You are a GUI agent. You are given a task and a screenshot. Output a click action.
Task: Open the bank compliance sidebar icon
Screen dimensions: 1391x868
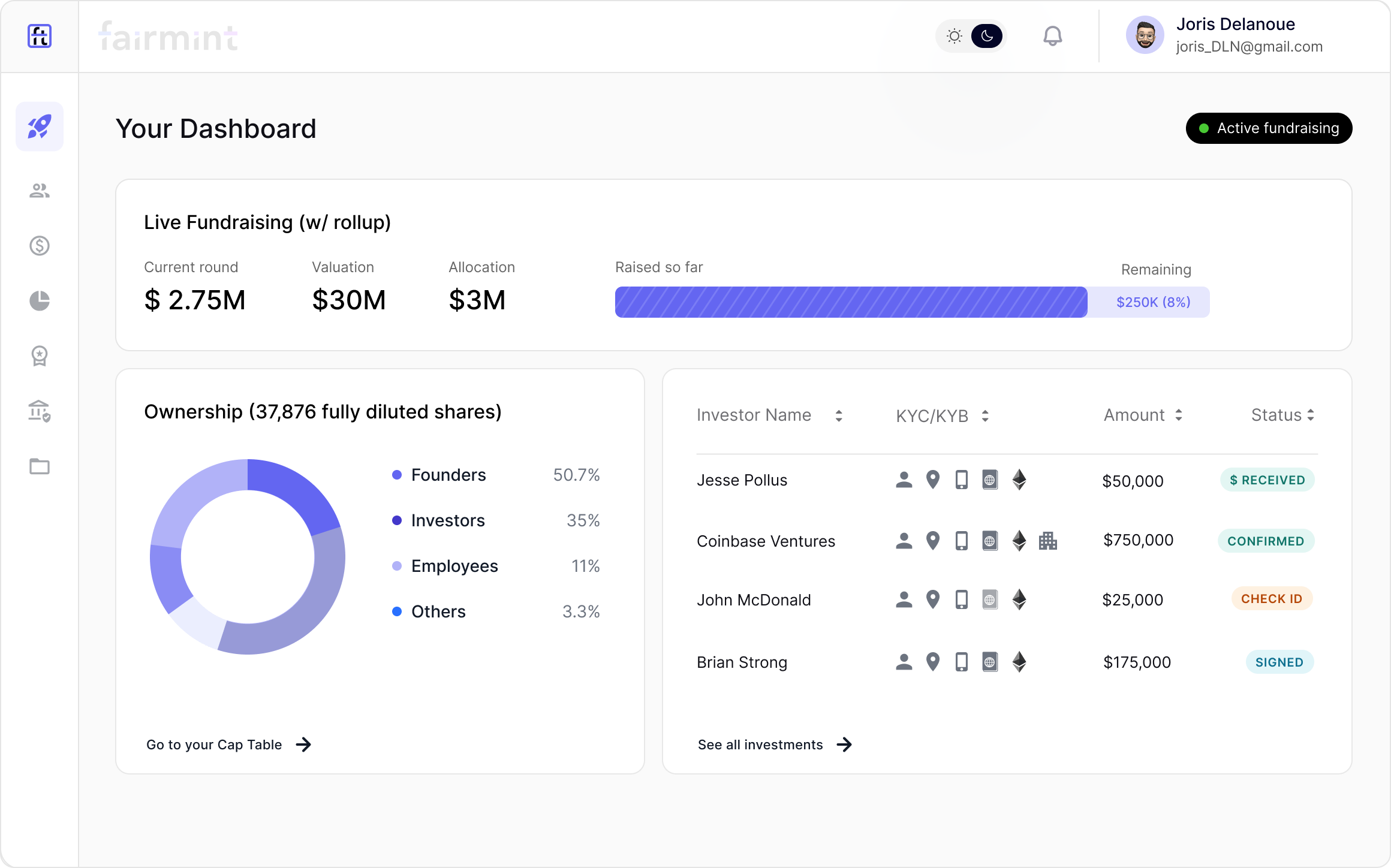[x=40, y=411]
